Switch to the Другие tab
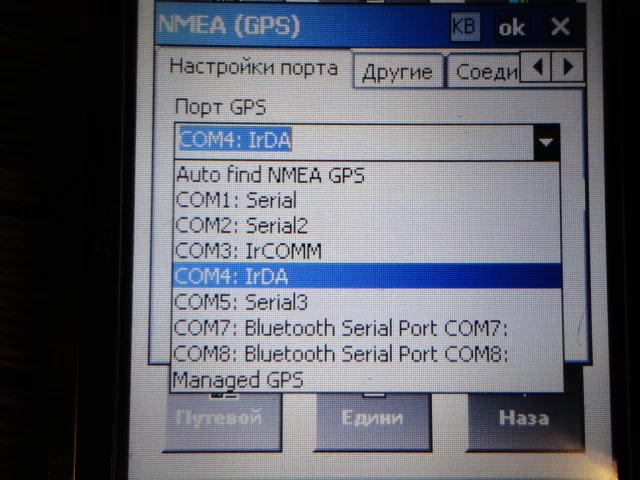640x480 pixels. pyautogui.click(x=398, y=72)
